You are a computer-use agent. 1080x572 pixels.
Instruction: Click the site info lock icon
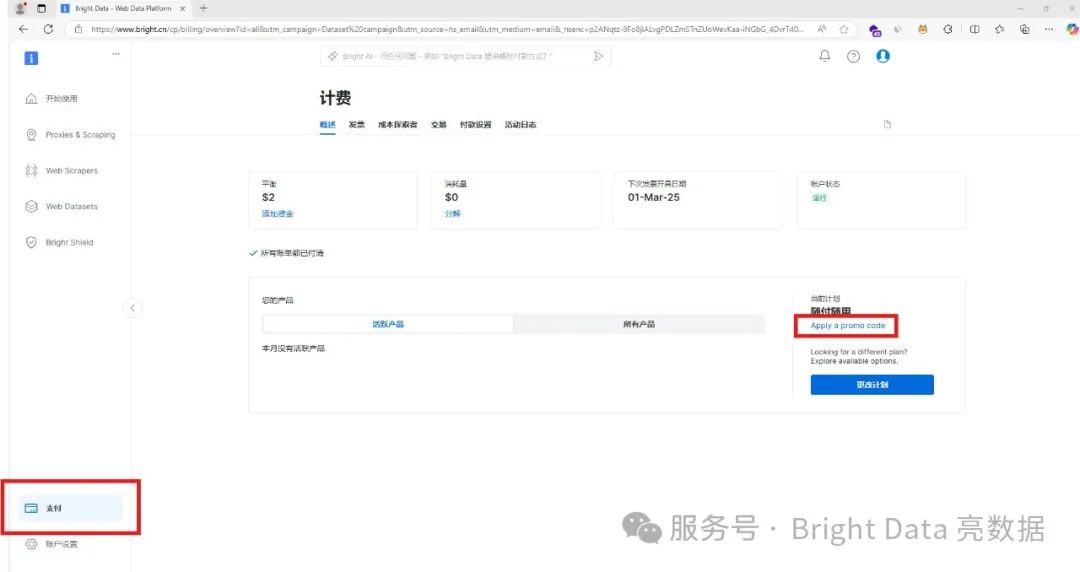pos(78,29)
